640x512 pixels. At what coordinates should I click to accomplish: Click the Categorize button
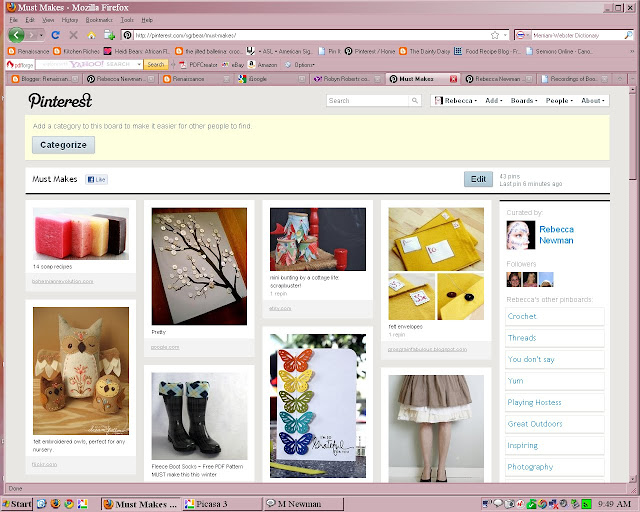[x=63, y=145]
